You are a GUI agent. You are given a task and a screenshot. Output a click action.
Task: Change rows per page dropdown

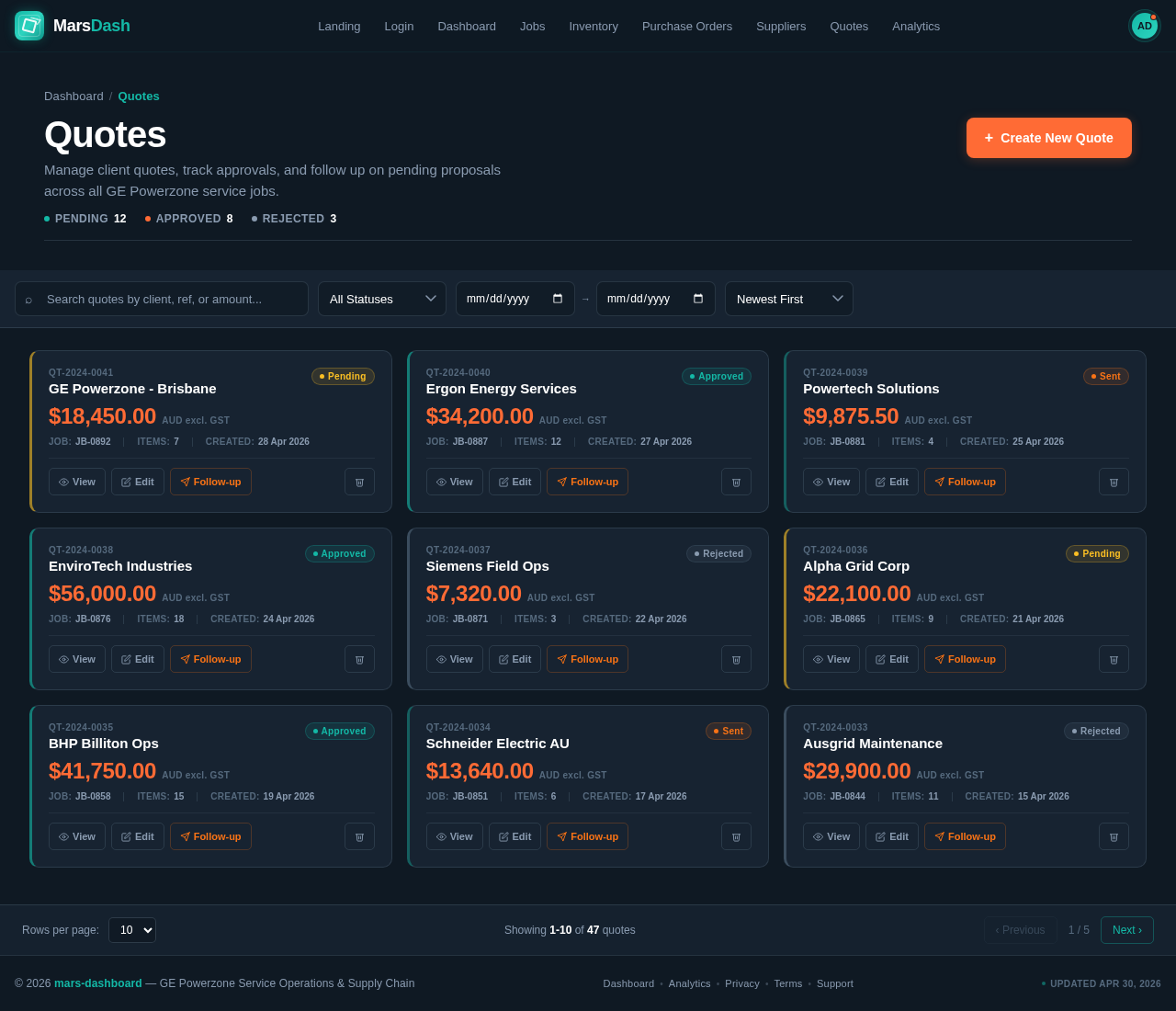coord(132,930)
